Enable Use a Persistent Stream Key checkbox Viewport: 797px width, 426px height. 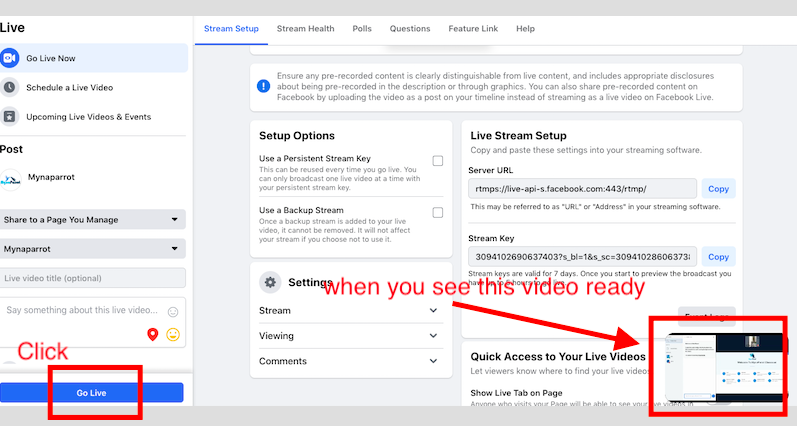[438, 161]
